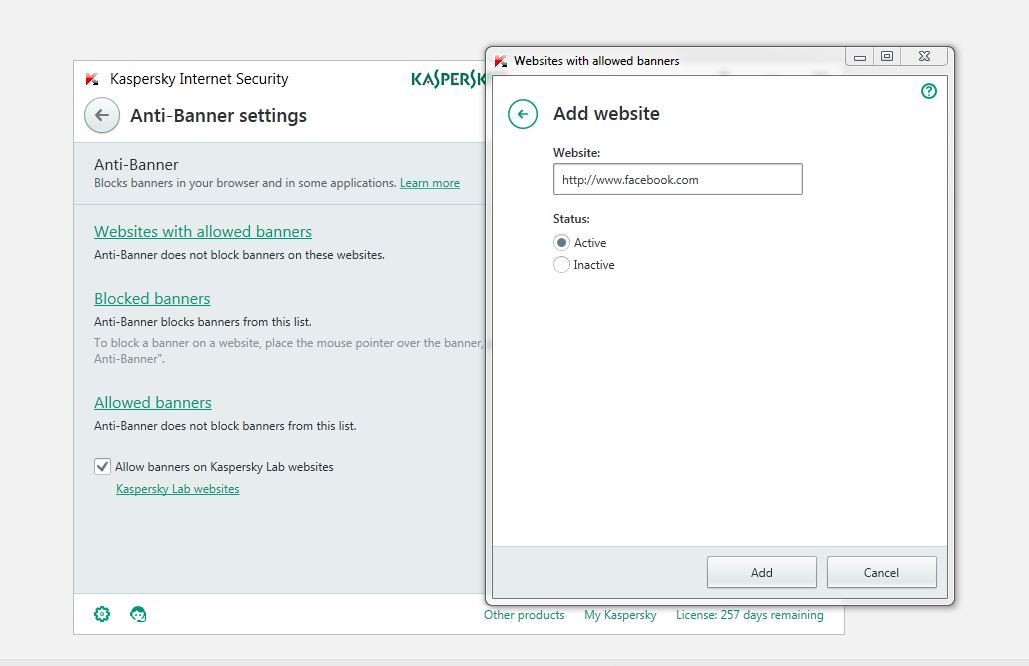Close the Websites with allowed banners dialog
The height and width of the screenshot is (666, 1029).
tap(924, 57)
